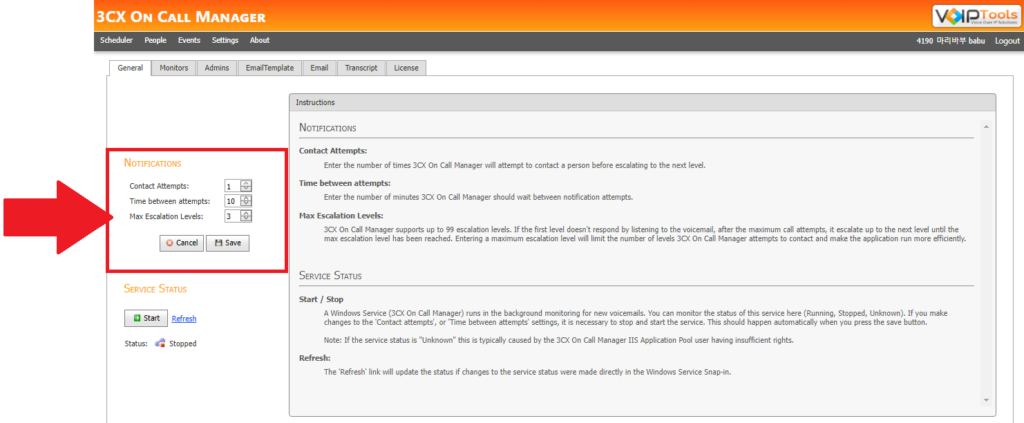Click the Contact Attempts value field
The image size is (1024, 423).
tap(232, 186)
